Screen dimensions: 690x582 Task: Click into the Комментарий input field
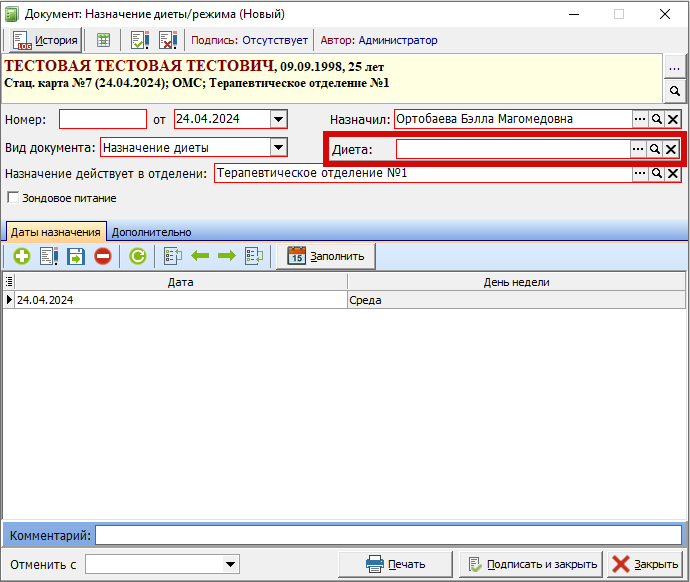pos(388,535)
